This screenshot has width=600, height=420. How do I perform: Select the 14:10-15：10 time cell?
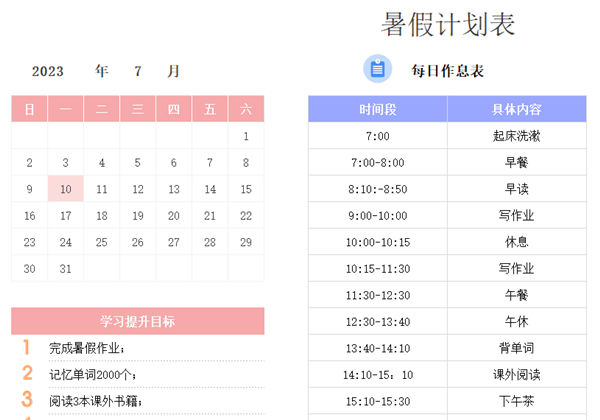[378, 375]
